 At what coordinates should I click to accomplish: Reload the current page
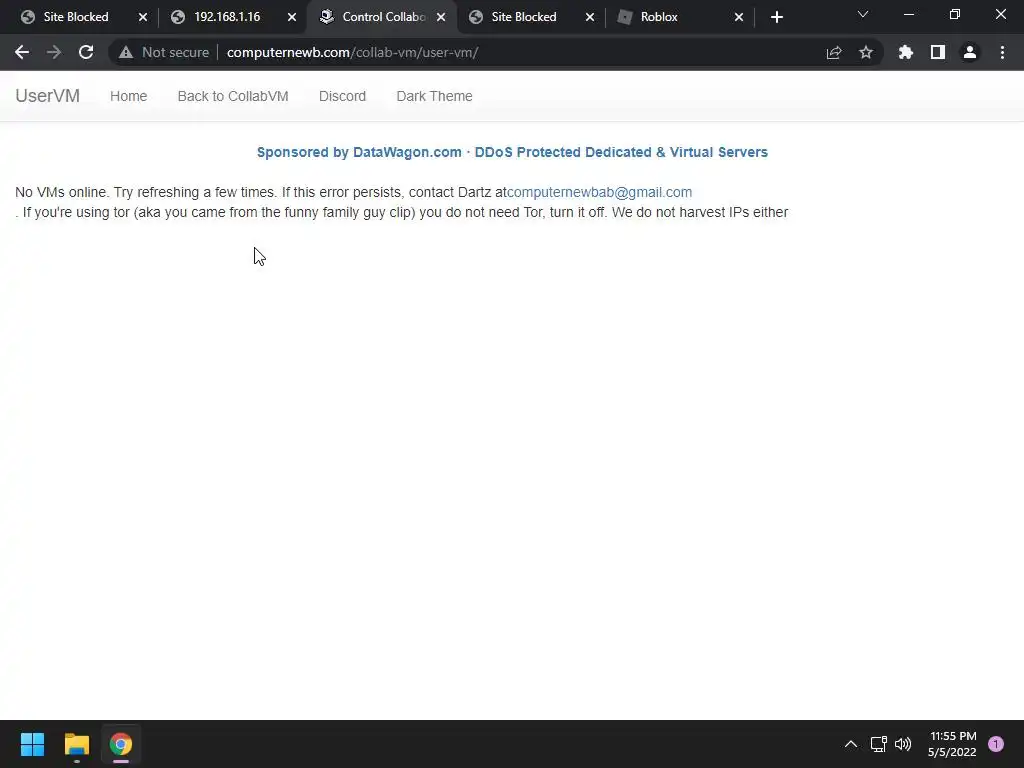(86, 52)
